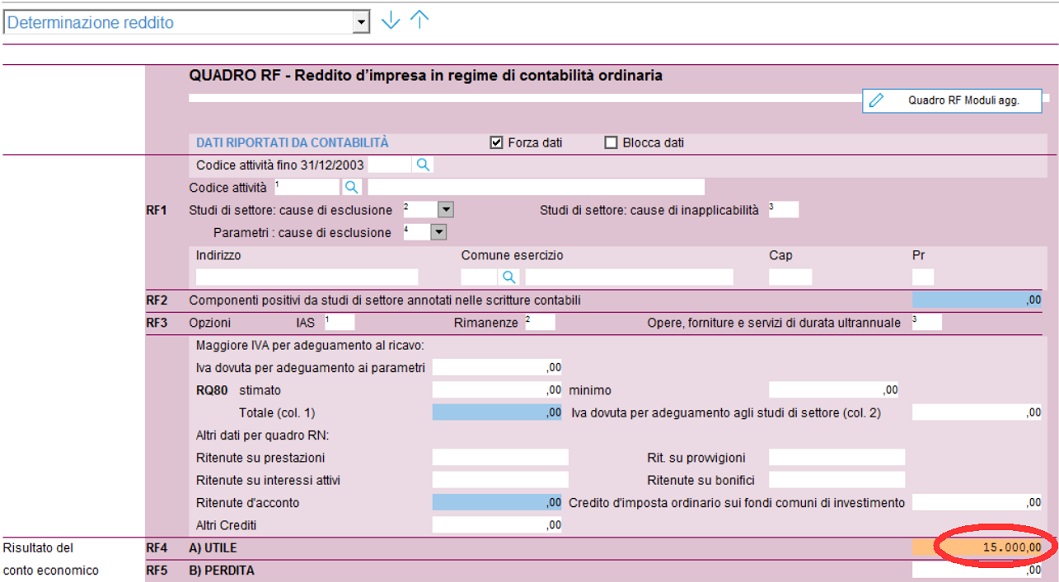Click the Ritenute d'acconto amount field
1059x582 pixels.
pos(497,502)
